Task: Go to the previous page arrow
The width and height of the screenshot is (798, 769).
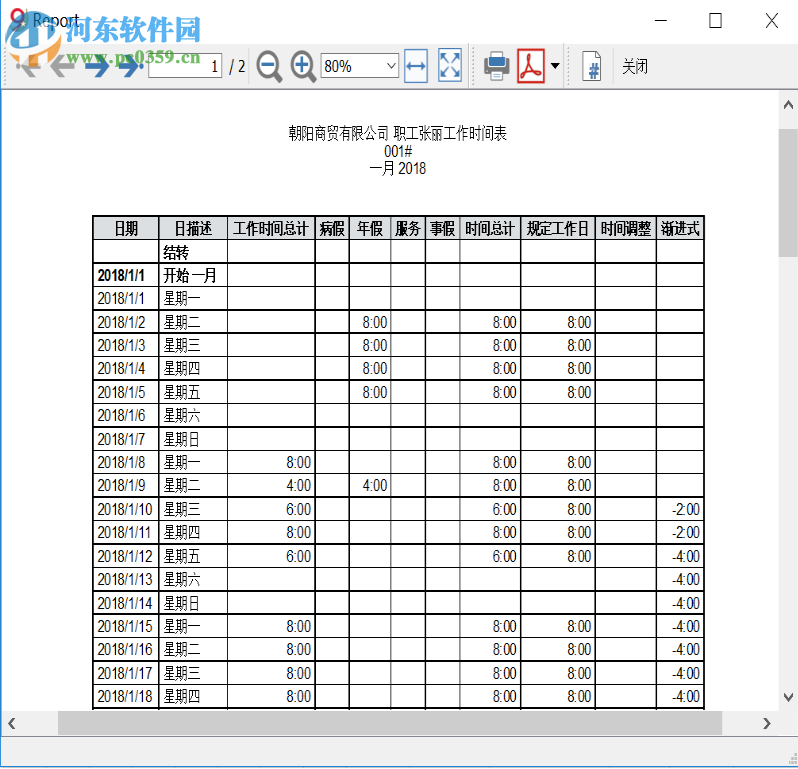Action: tap(63, 66)
